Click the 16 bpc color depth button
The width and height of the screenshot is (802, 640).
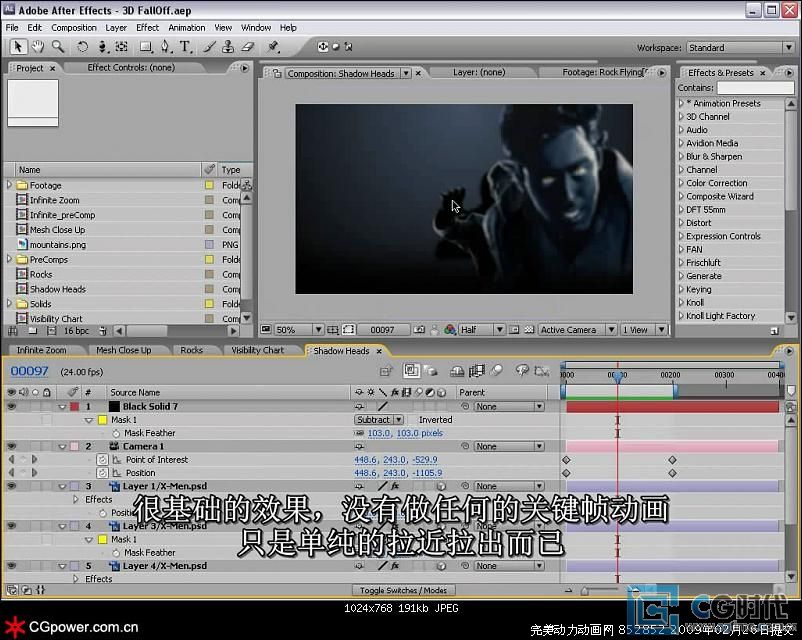76,331
